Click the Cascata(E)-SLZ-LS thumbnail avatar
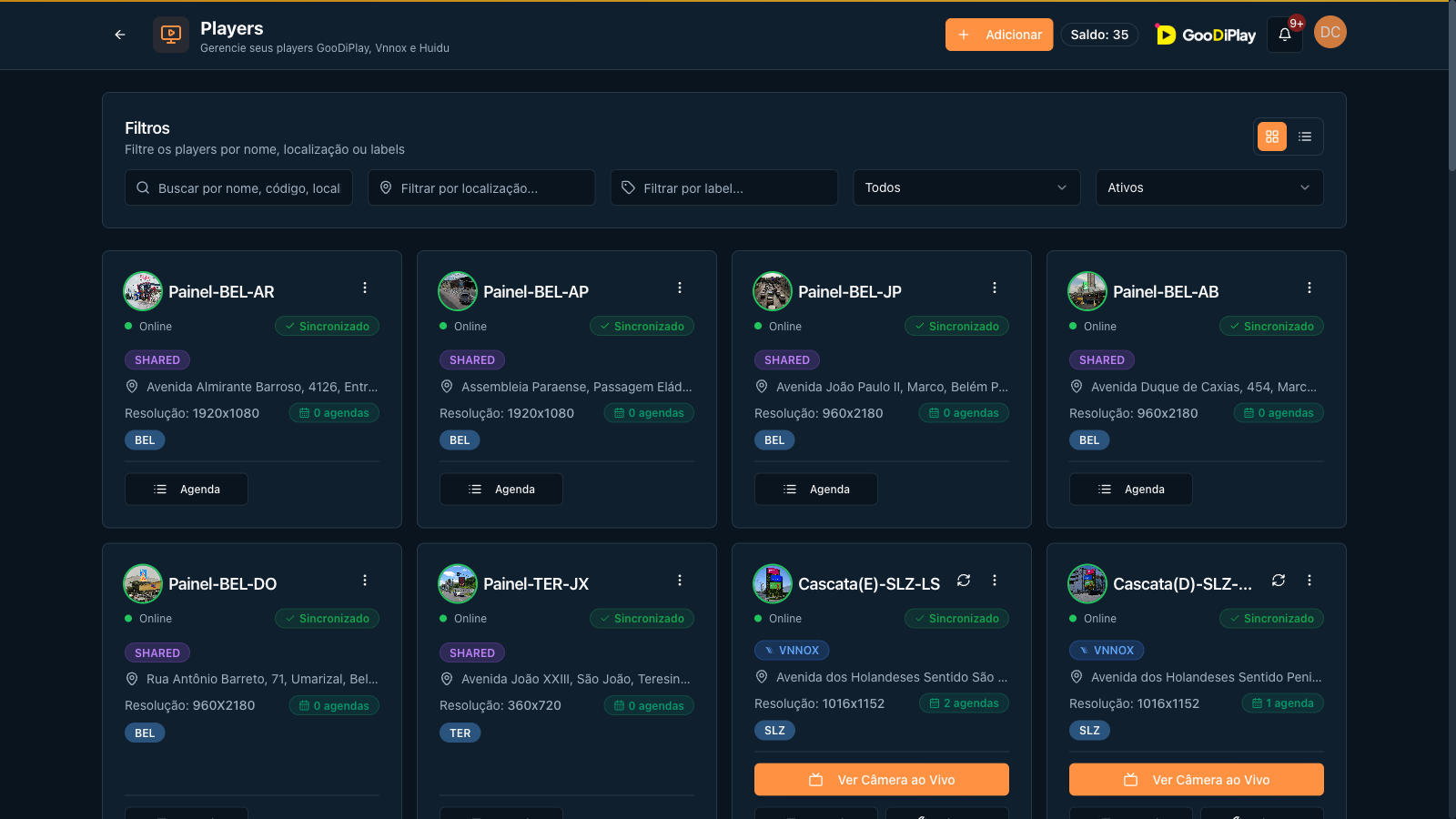Image resolution: width=1456 pixels, height=819 pixels. click(773, 584)
